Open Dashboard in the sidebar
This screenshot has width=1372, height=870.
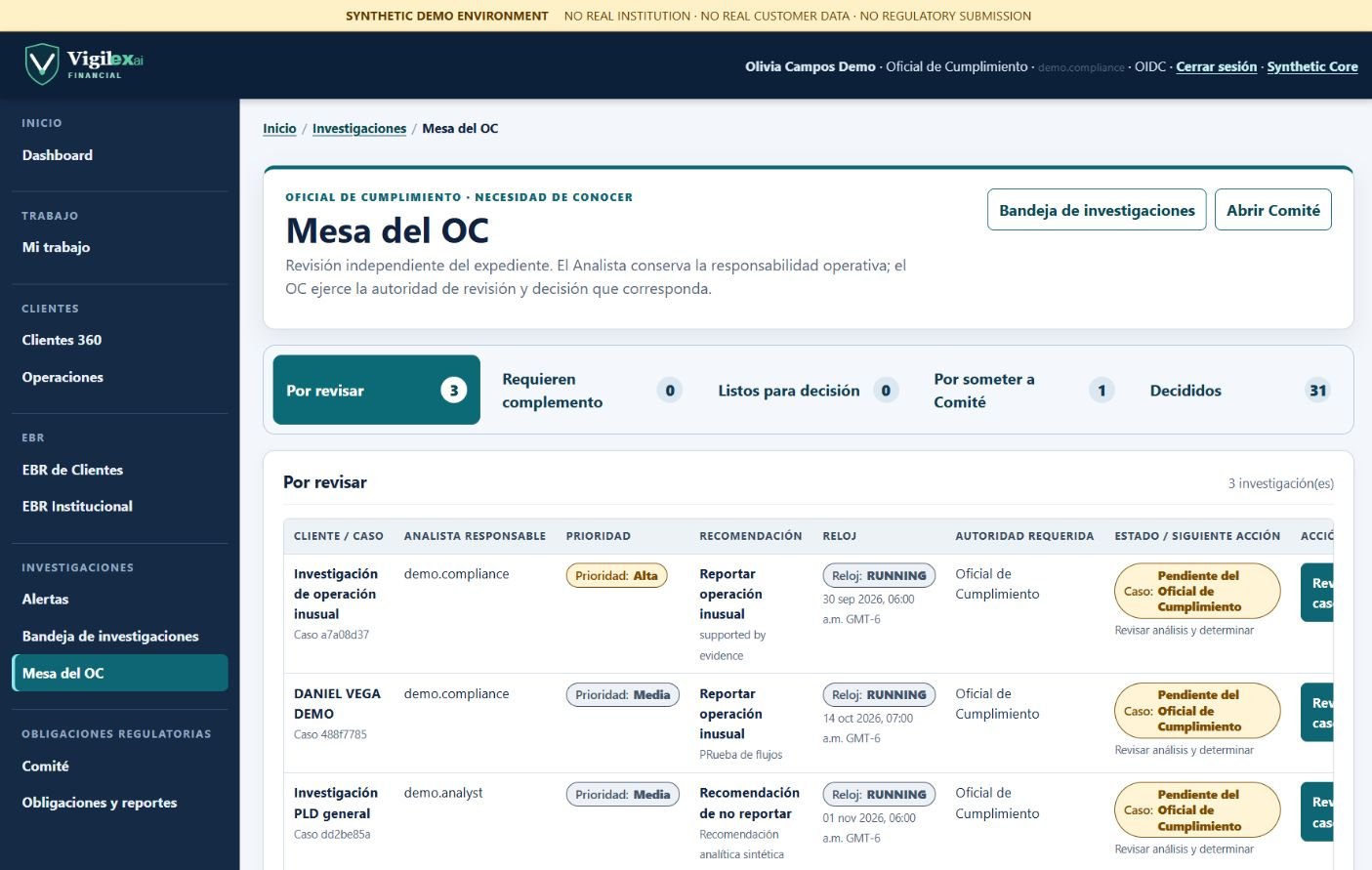pos(58,155)
